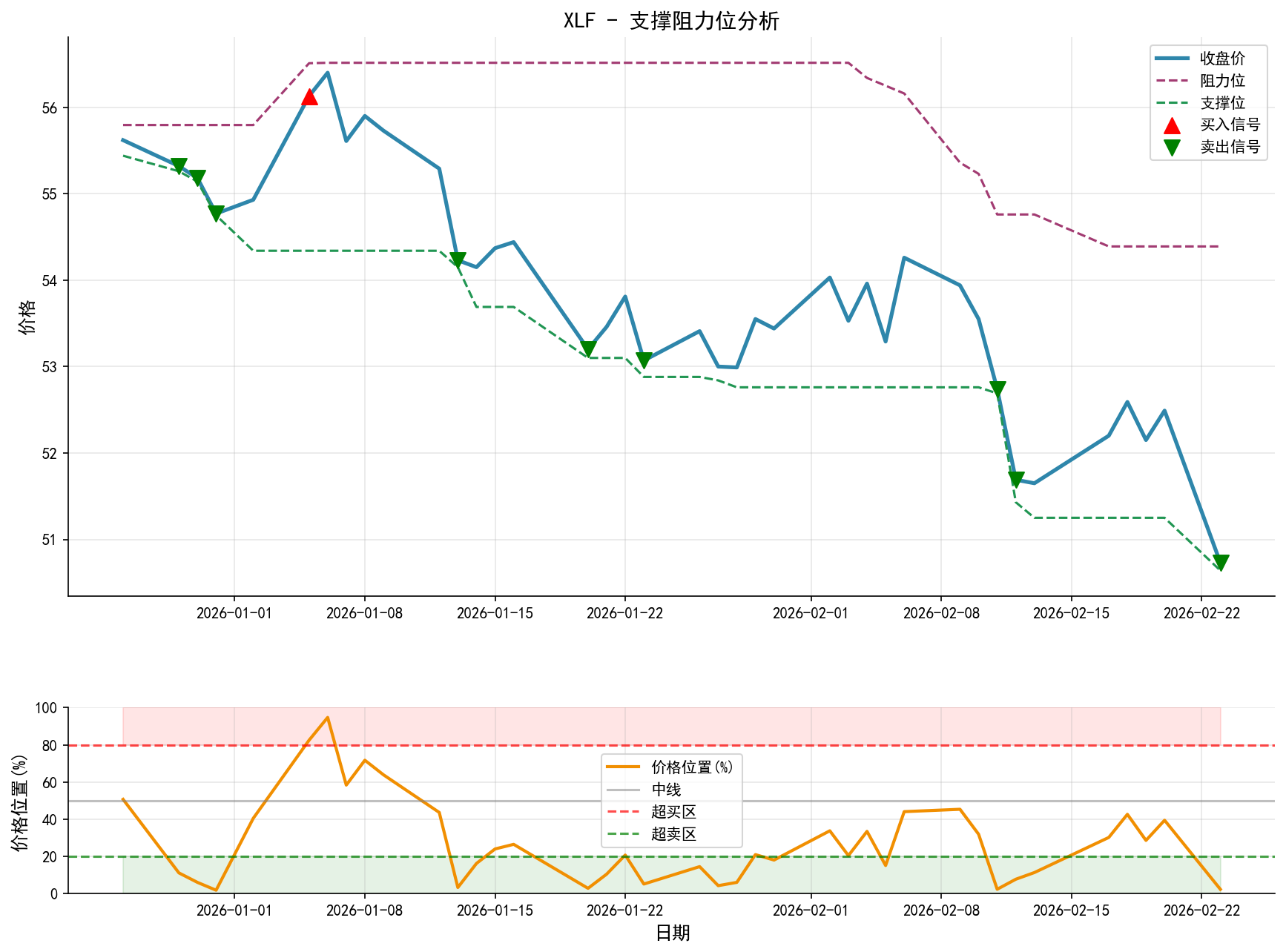Viewport: 1286px width, 952px height.
Task: Click the red 买入信号 triangle in legend
Action: [1170, 128]
